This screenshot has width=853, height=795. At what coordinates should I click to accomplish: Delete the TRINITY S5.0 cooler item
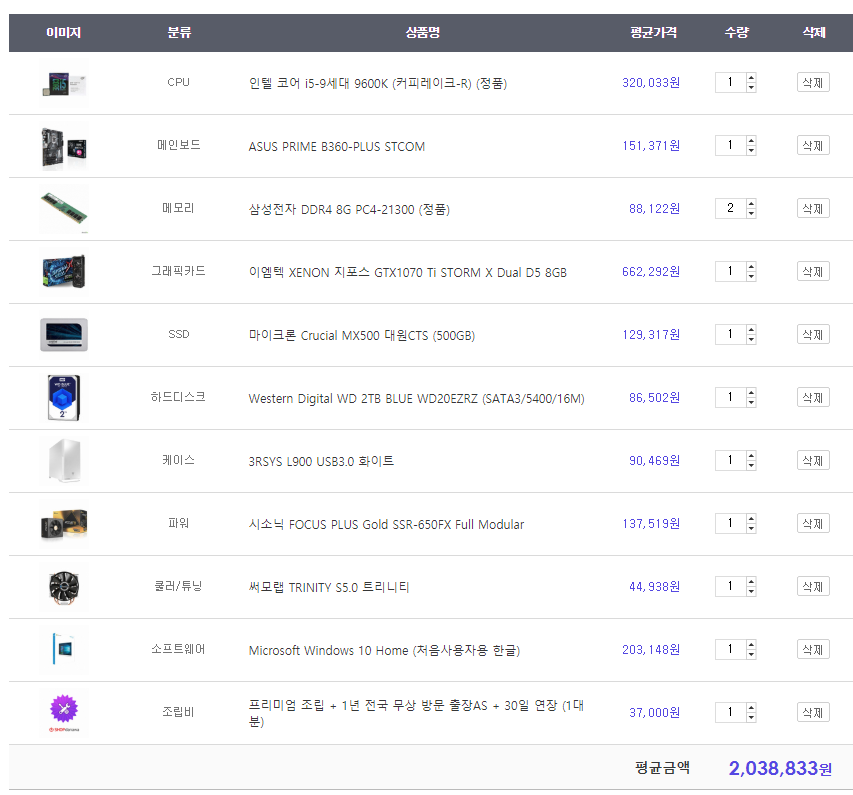coord(813,587)
